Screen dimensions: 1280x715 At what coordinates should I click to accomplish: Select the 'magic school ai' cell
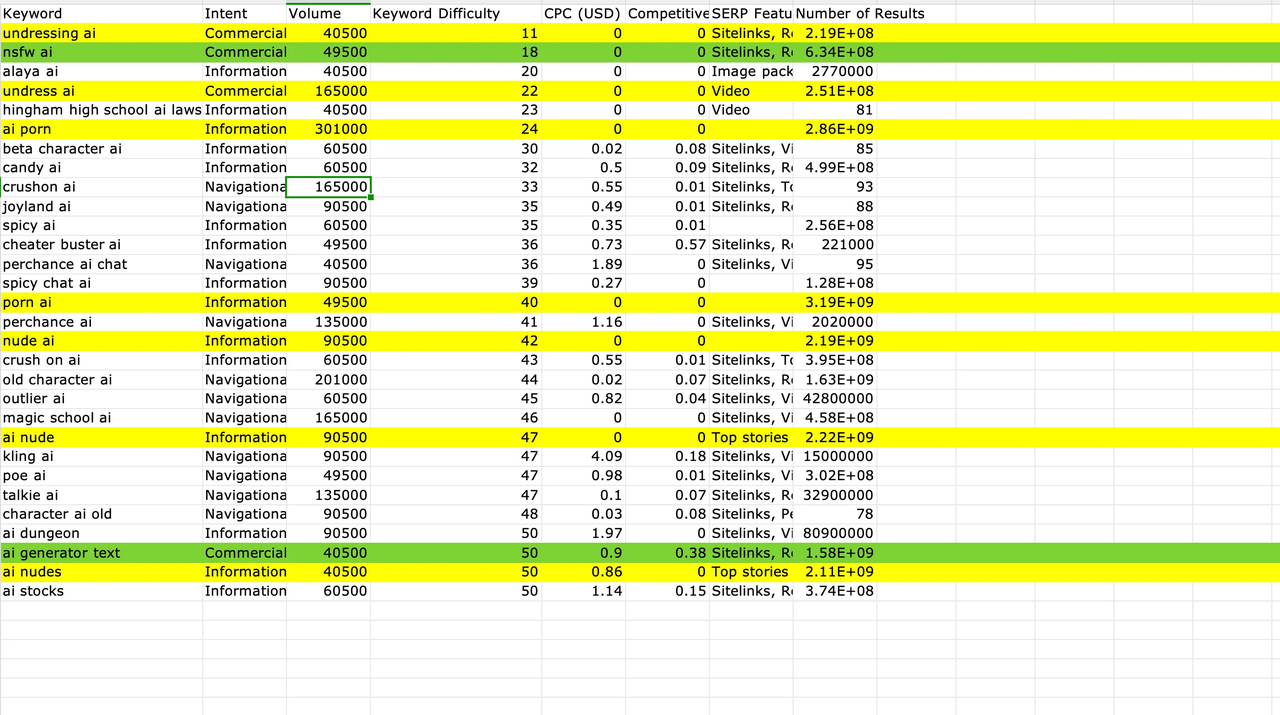(x=101, y=418)
